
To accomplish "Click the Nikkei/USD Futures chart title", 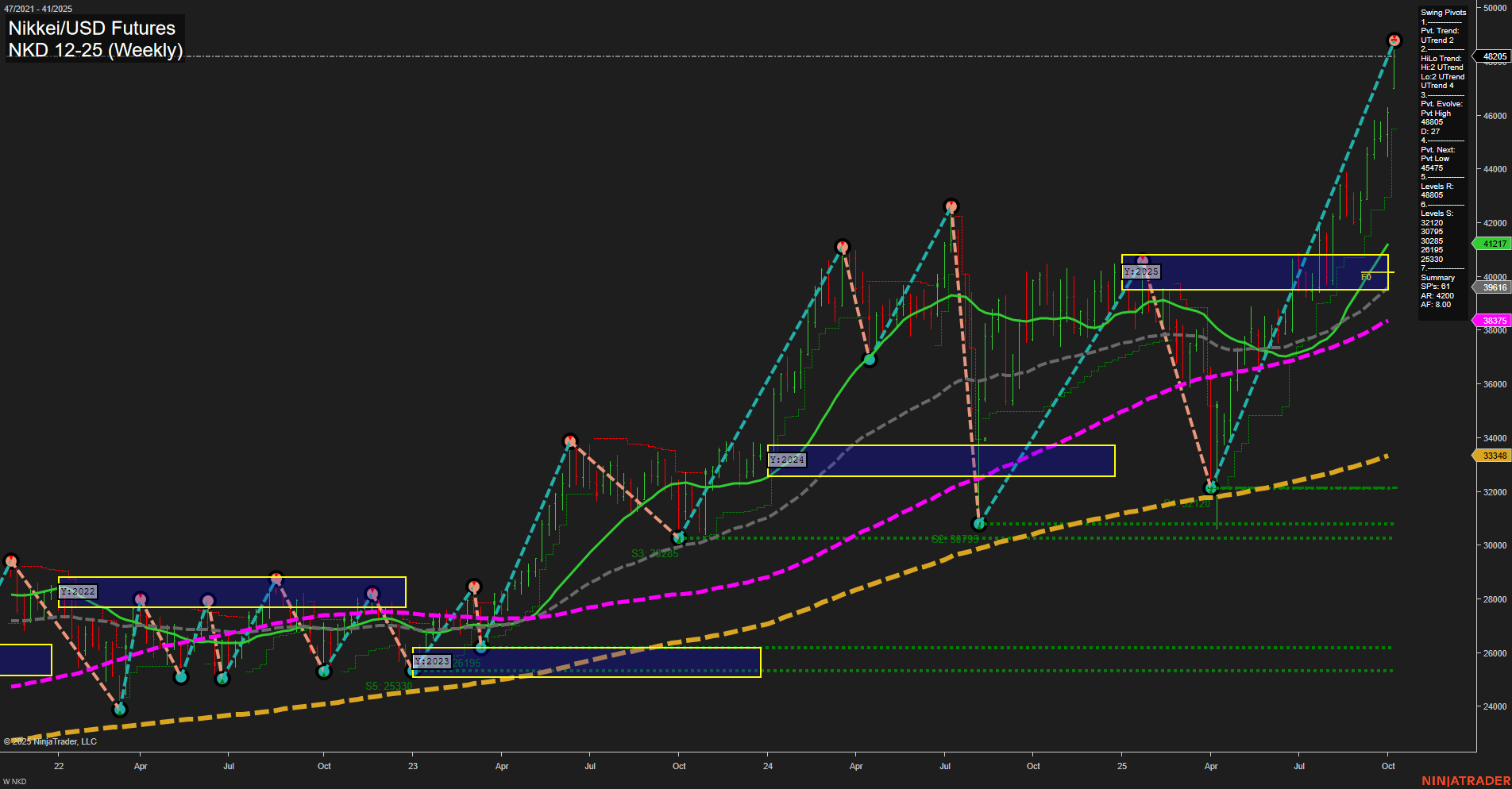I will tap(91, 28).
